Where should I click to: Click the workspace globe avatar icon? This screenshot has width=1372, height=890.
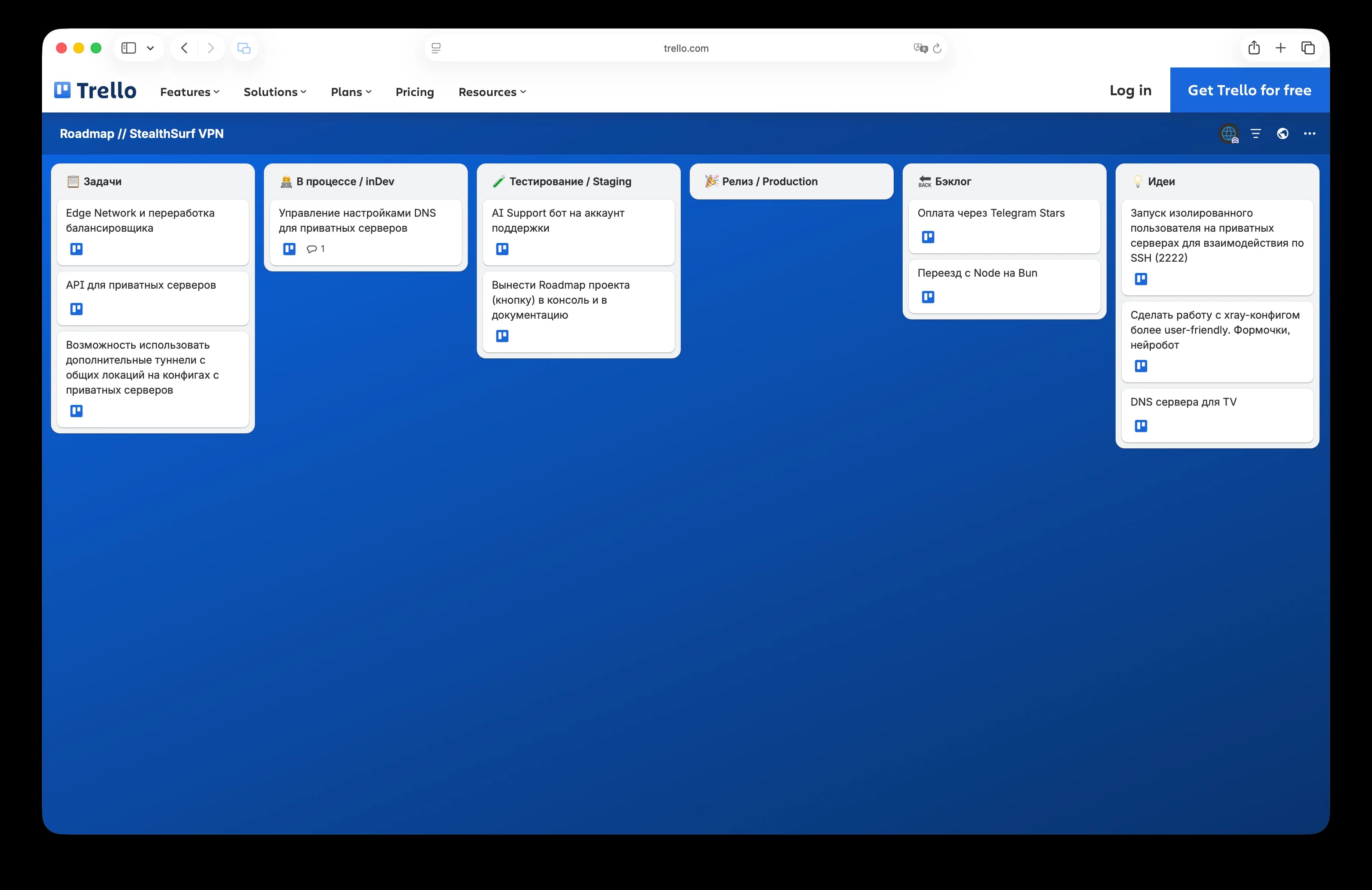(1228, 134)
